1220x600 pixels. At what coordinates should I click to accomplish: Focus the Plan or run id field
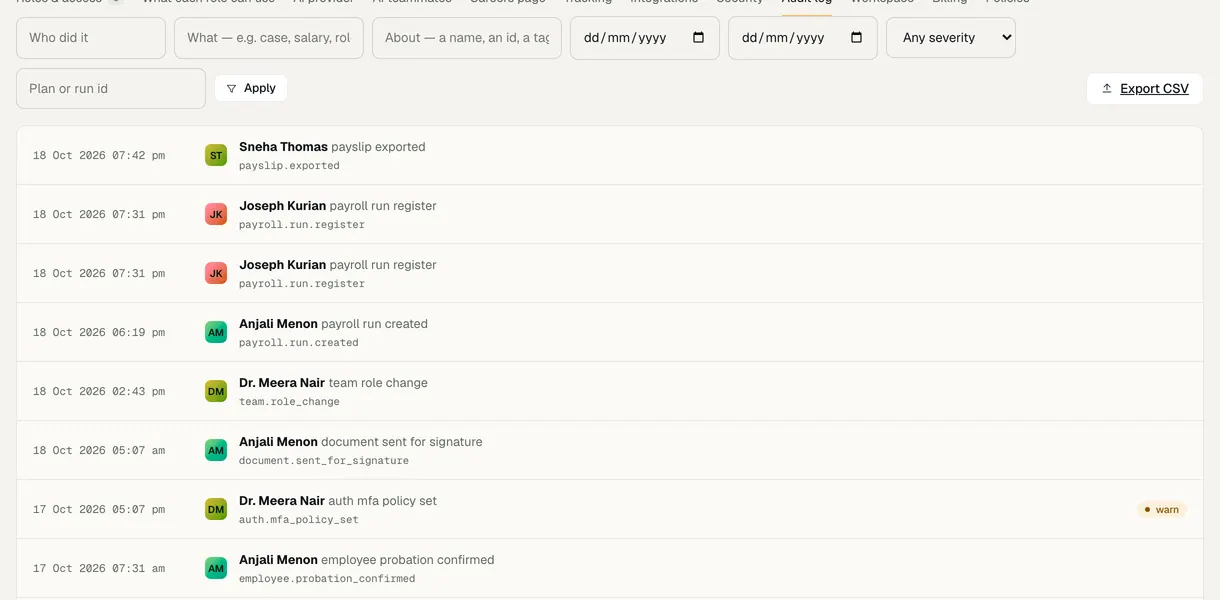point(111,88)
